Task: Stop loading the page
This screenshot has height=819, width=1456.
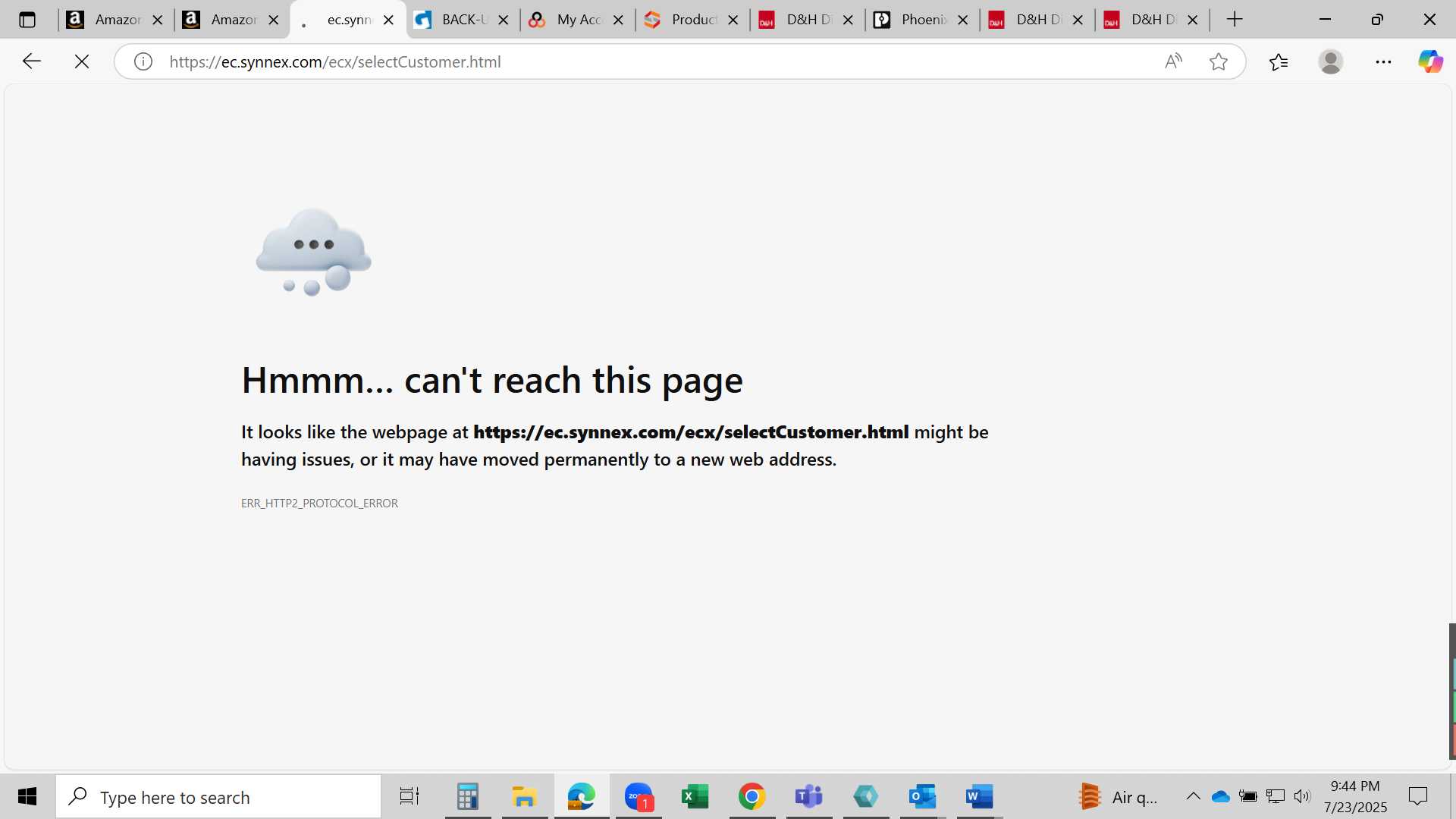Action: click(x=82, y=61)
